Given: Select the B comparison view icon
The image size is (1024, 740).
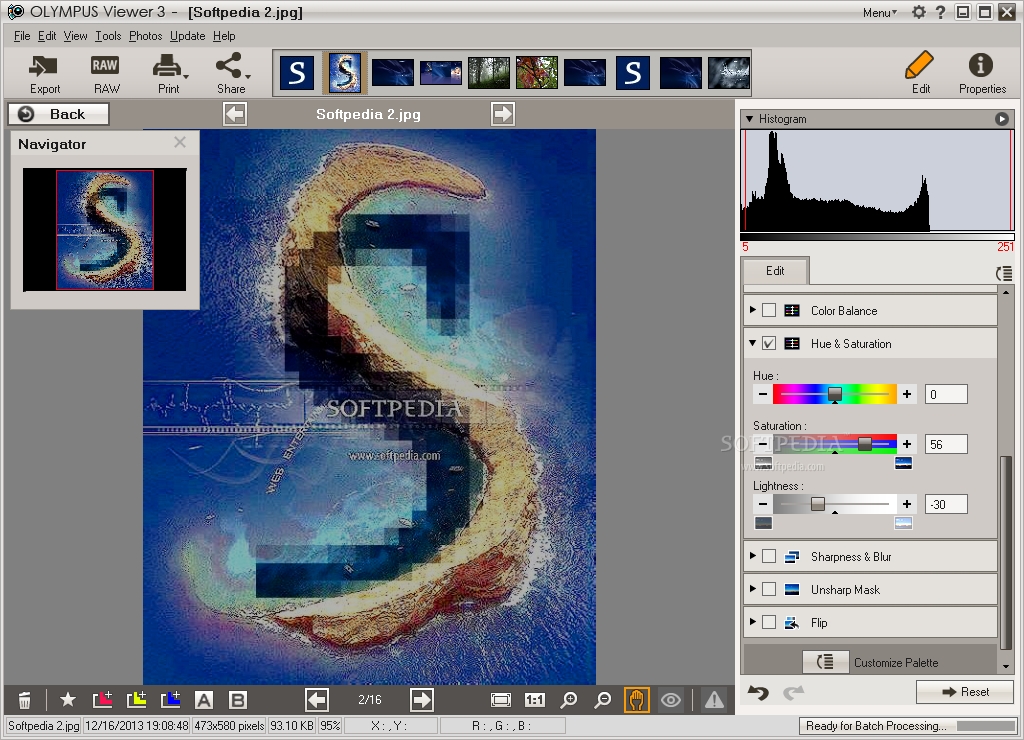Looking at the screenshot, I should click(238, 700).
